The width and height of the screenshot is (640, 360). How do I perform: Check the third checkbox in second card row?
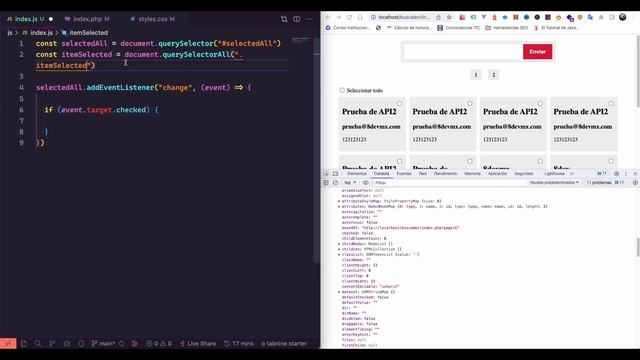[x=540, y=161]
